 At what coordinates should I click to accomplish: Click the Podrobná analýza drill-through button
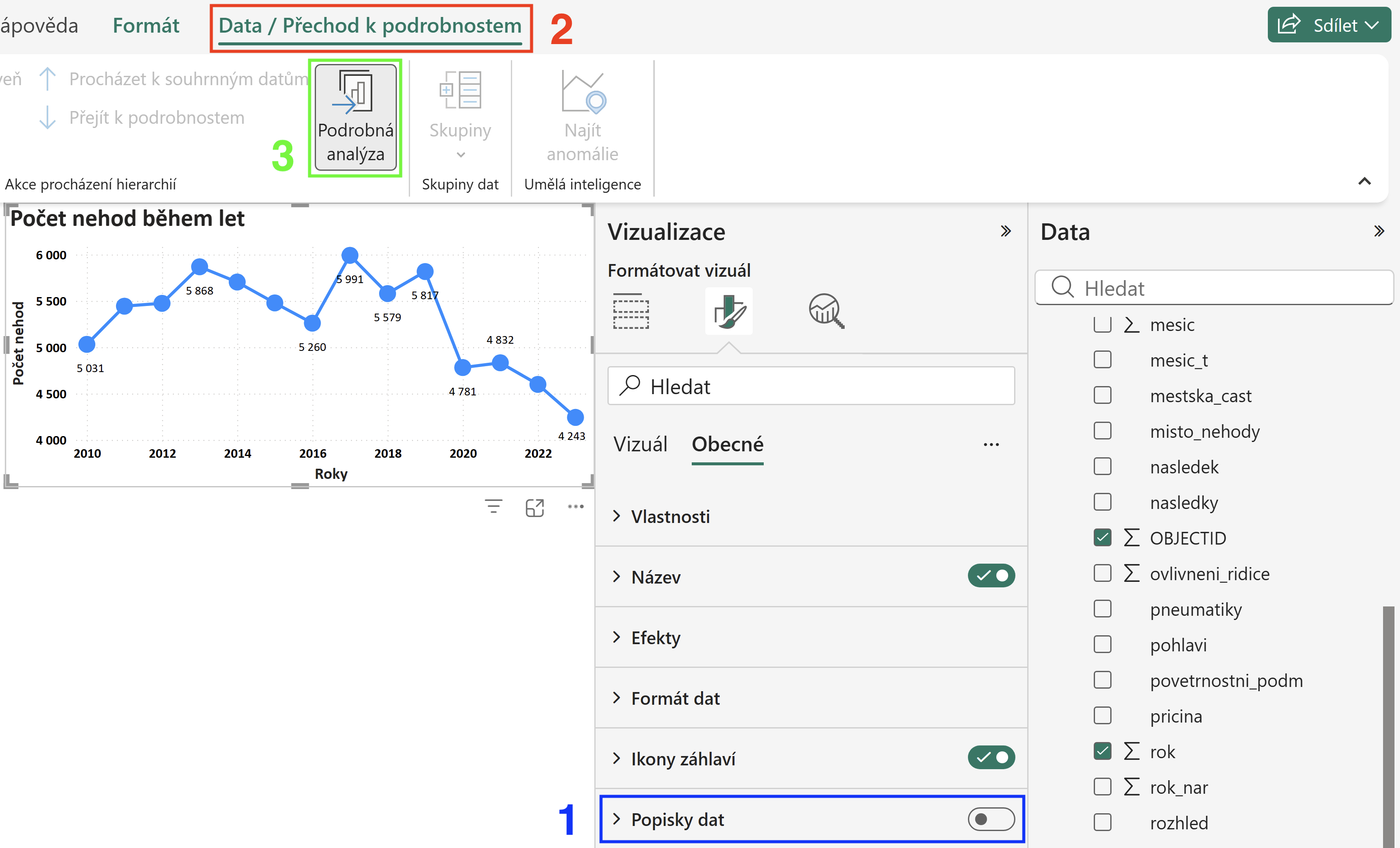[x=355, y=118]
